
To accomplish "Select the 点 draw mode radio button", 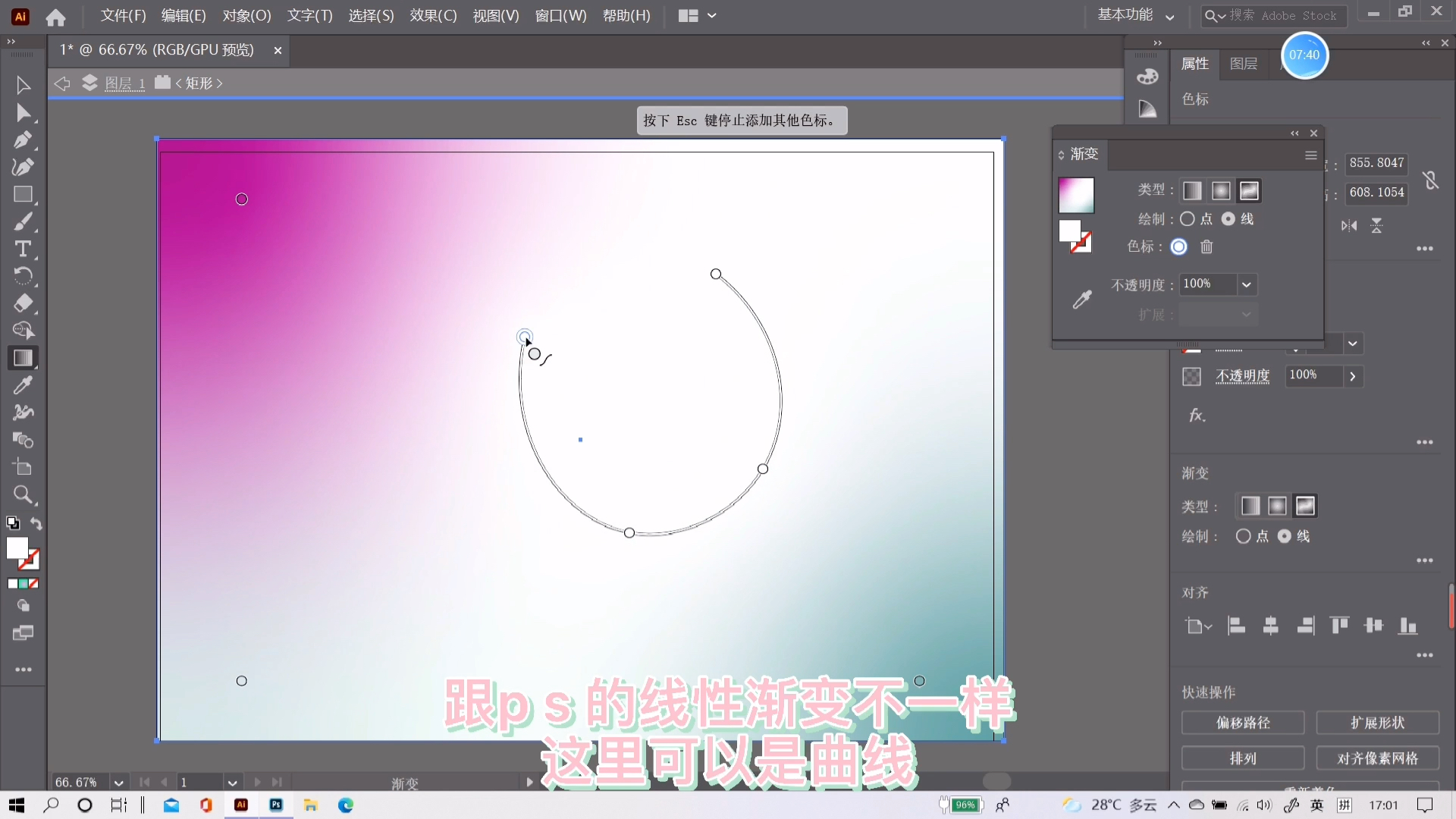I will point(1188,218).
